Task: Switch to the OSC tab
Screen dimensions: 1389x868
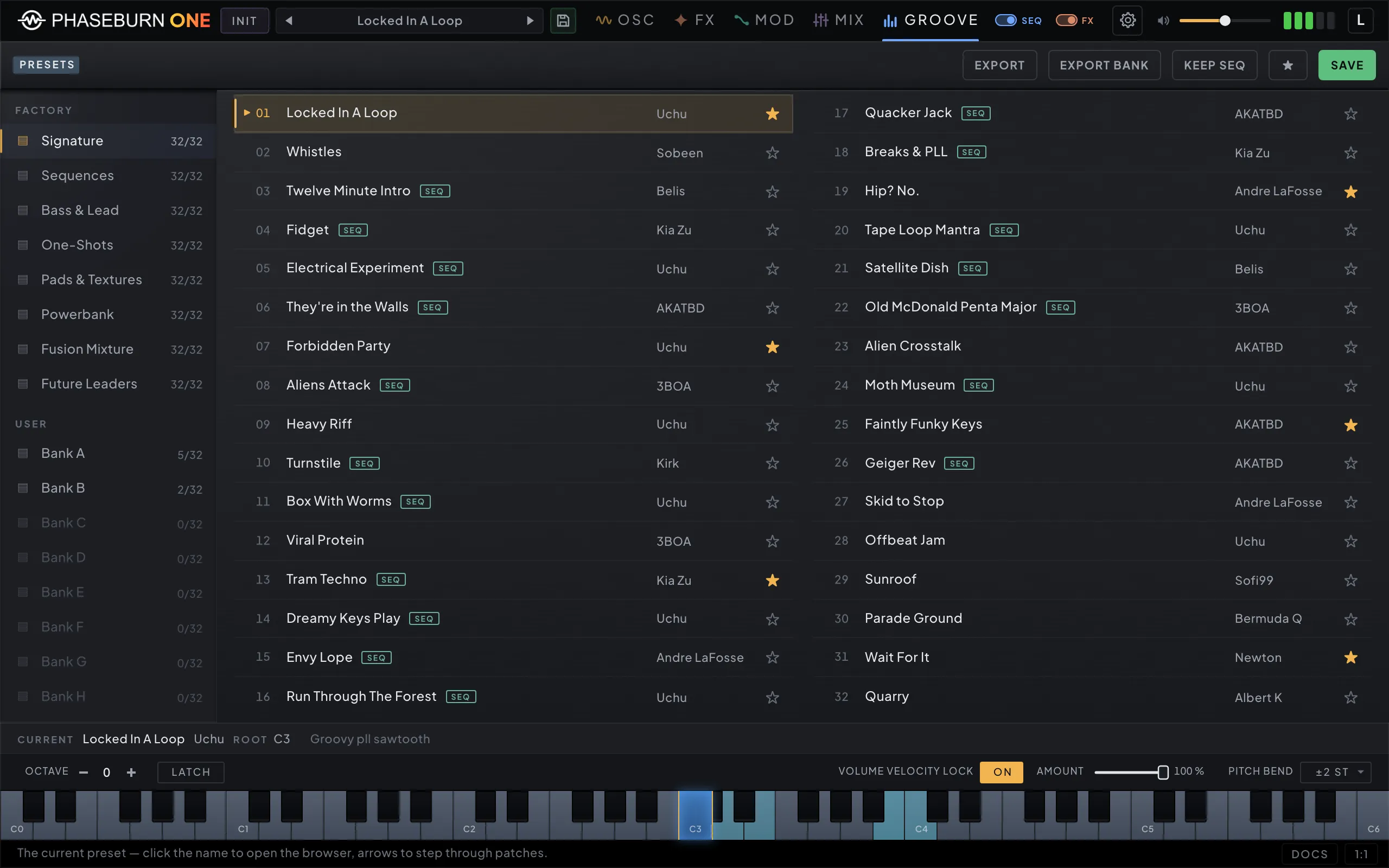Action: pos(625,21)
